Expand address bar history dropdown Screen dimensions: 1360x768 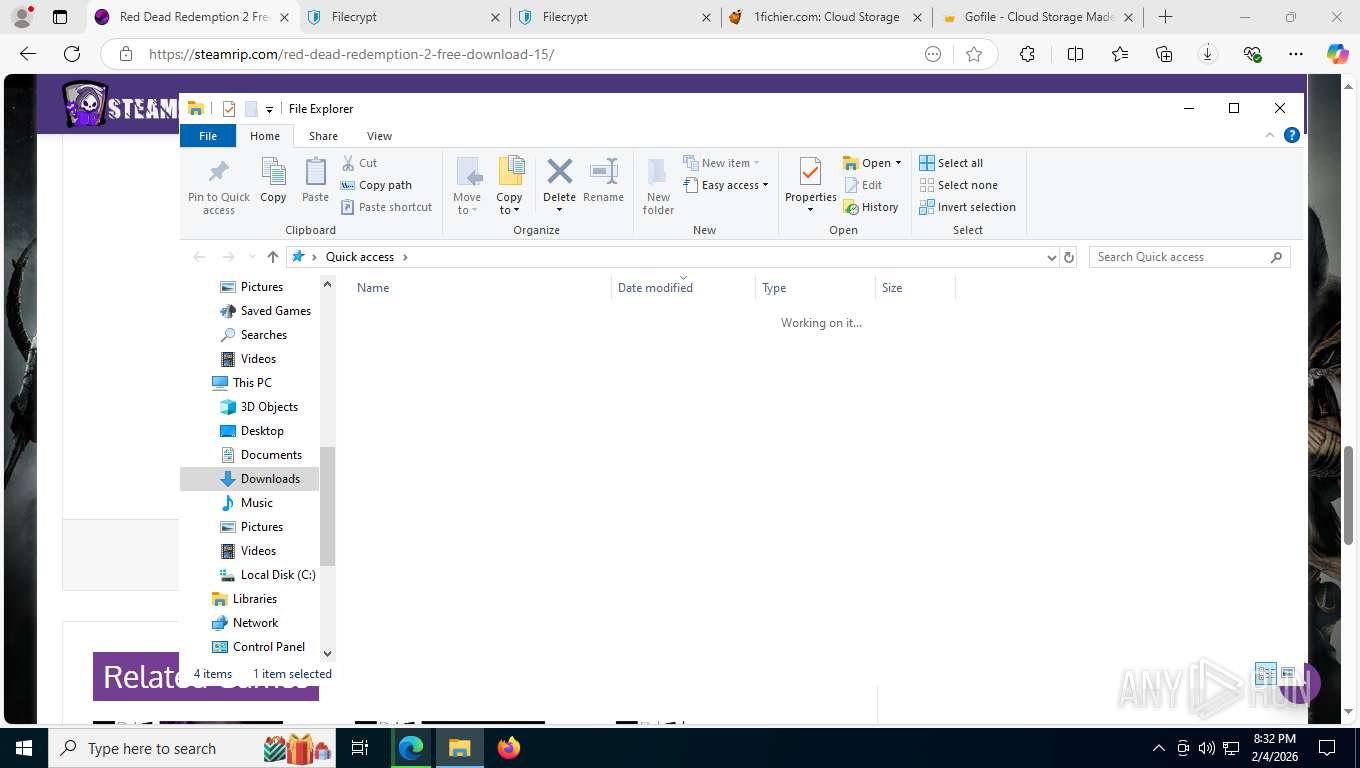pyautogui.click(x=1051, y=257)
